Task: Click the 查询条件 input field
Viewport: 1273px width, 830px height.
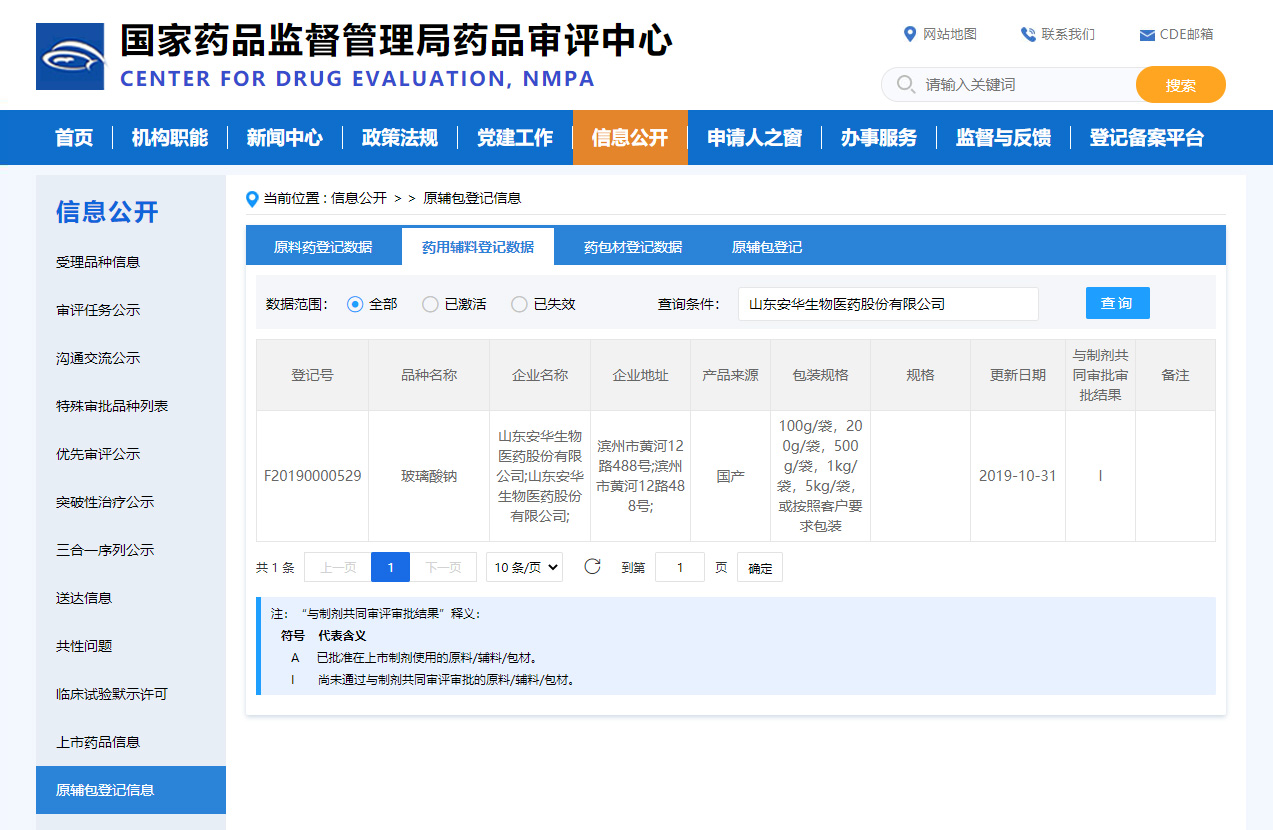Action: 888,304
